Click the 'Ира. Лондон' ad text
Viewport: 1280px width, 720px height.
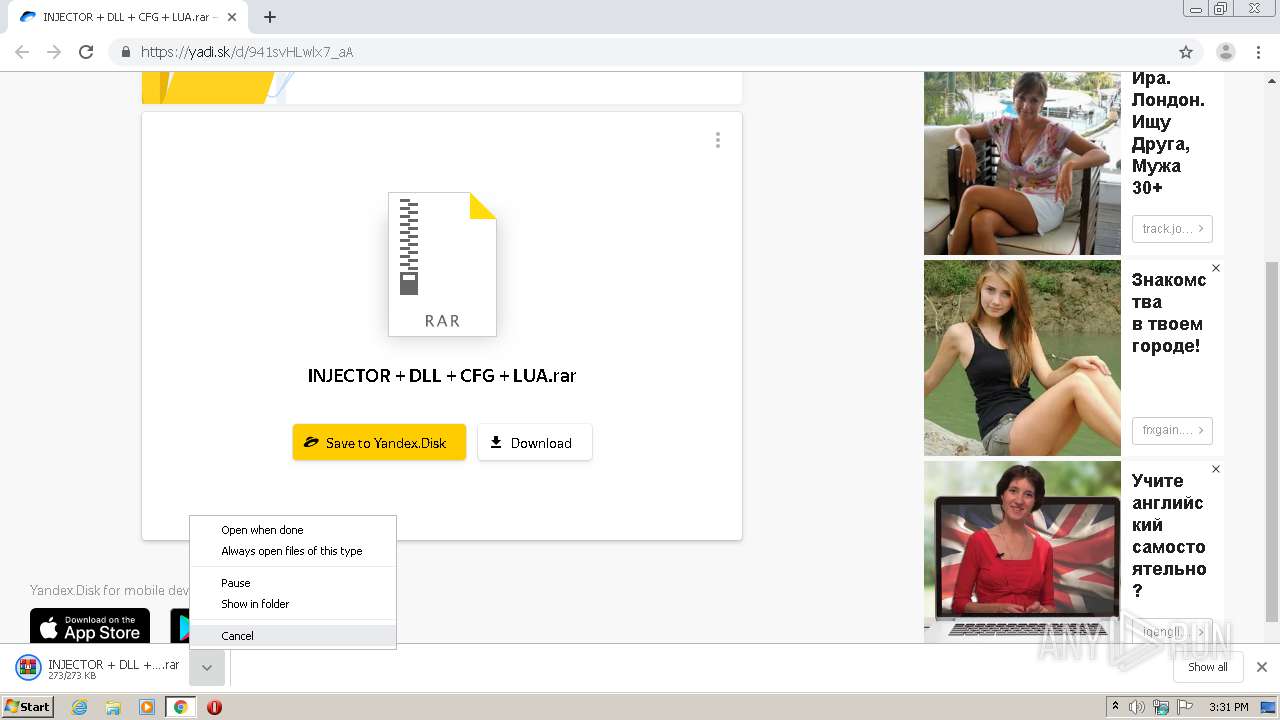1168,133
